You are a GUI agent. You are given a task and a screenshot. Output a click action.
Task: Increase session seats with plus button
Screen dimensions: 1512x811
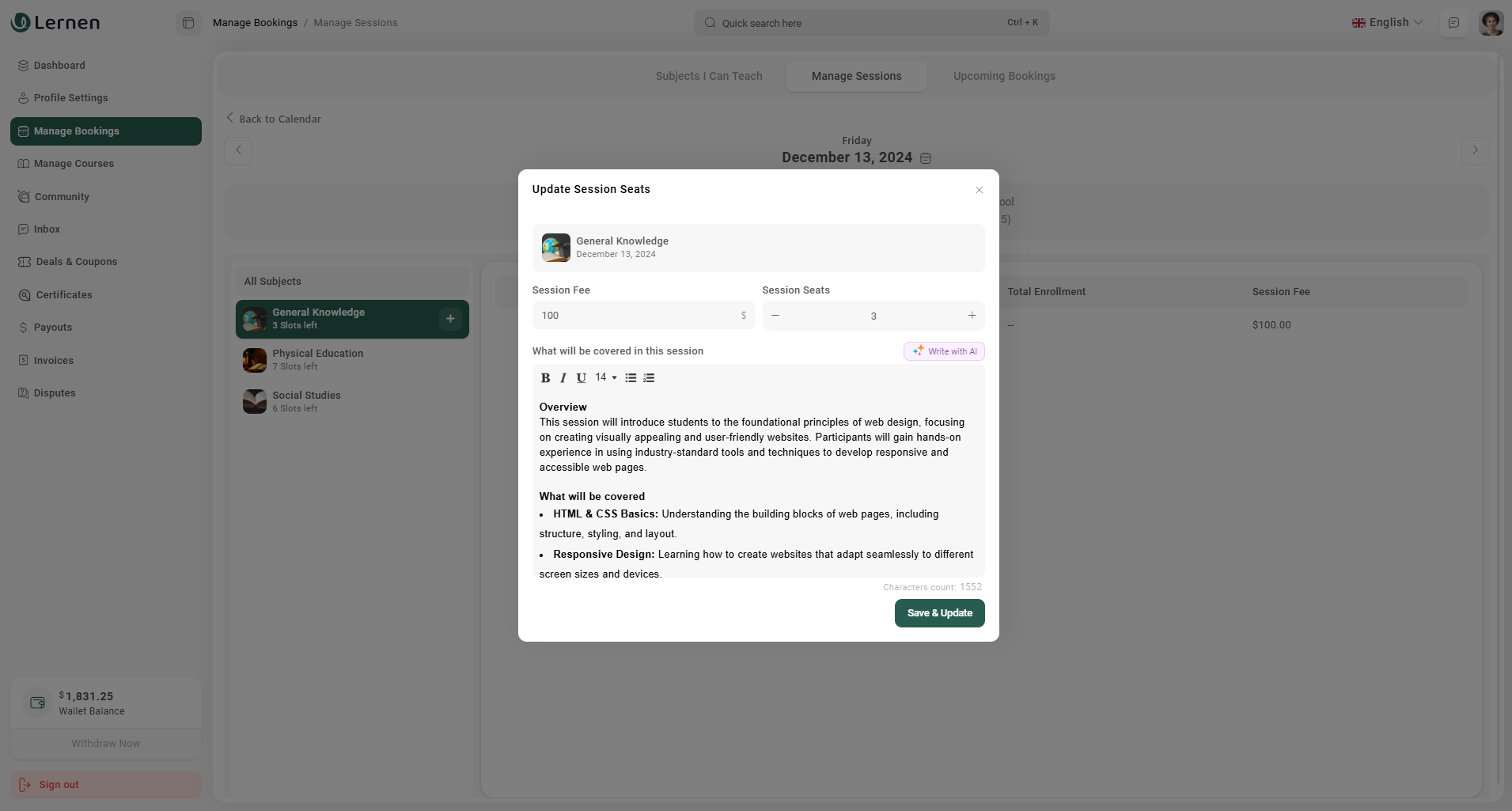tap(972, 316)
